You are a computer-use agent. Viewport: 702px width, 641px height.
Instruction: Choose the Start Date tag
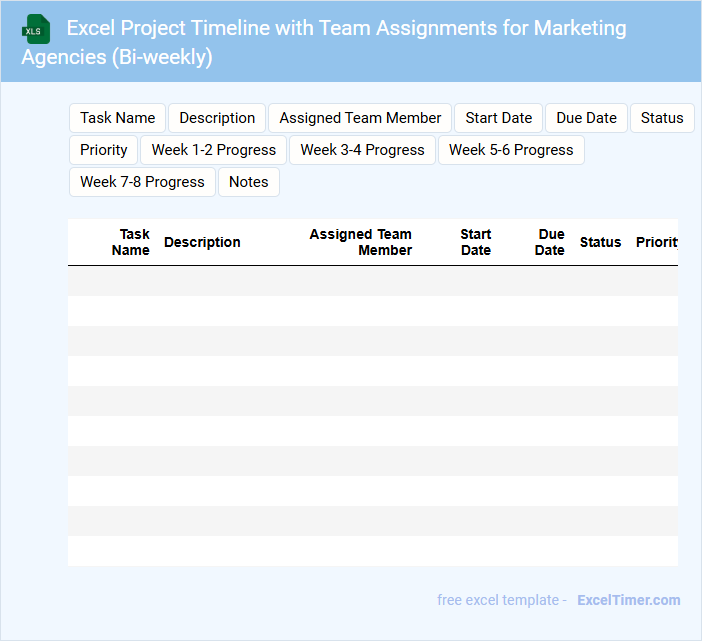498,118
